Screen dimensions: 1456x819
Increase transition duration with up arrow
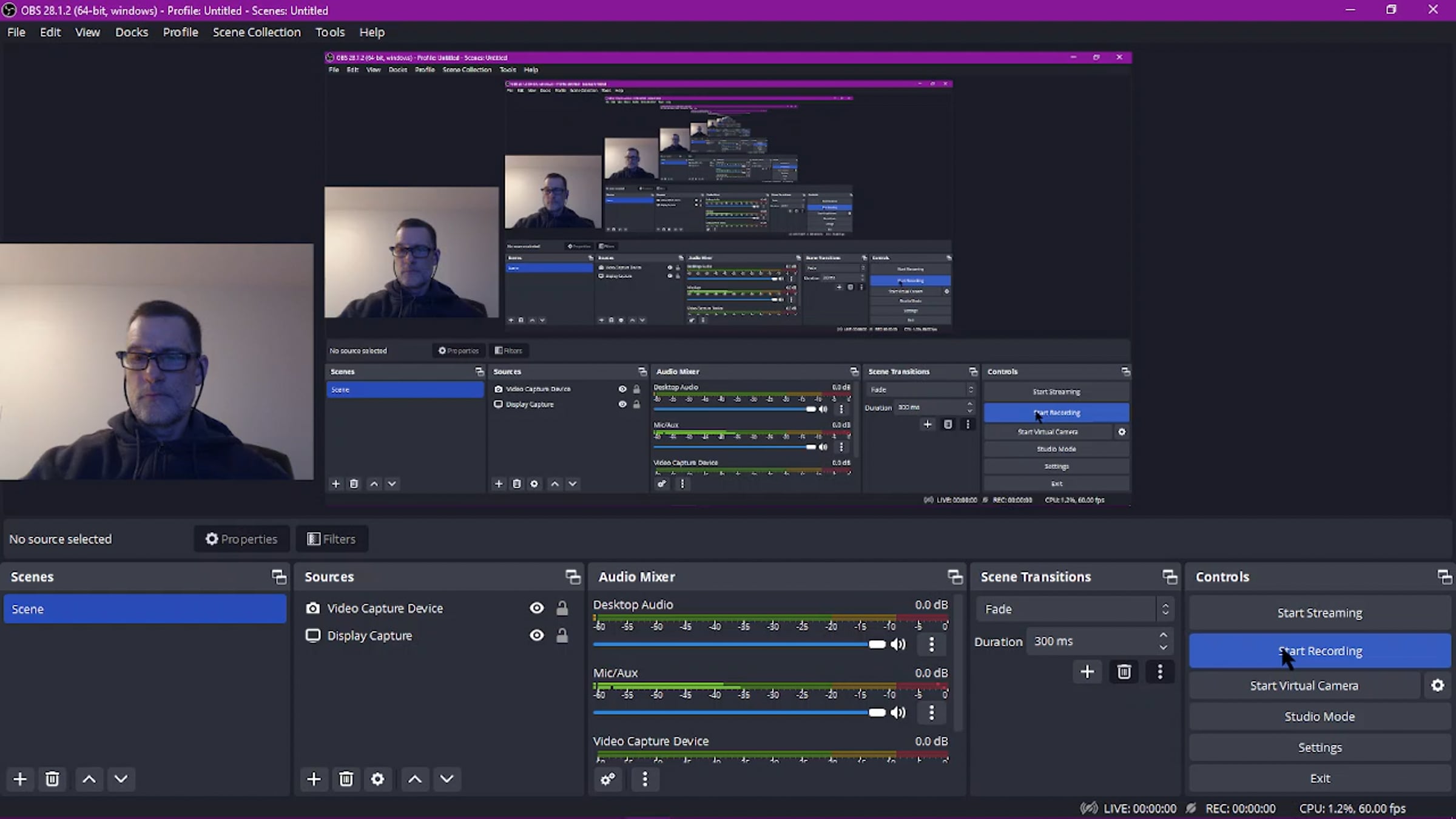coord(1163,635)
